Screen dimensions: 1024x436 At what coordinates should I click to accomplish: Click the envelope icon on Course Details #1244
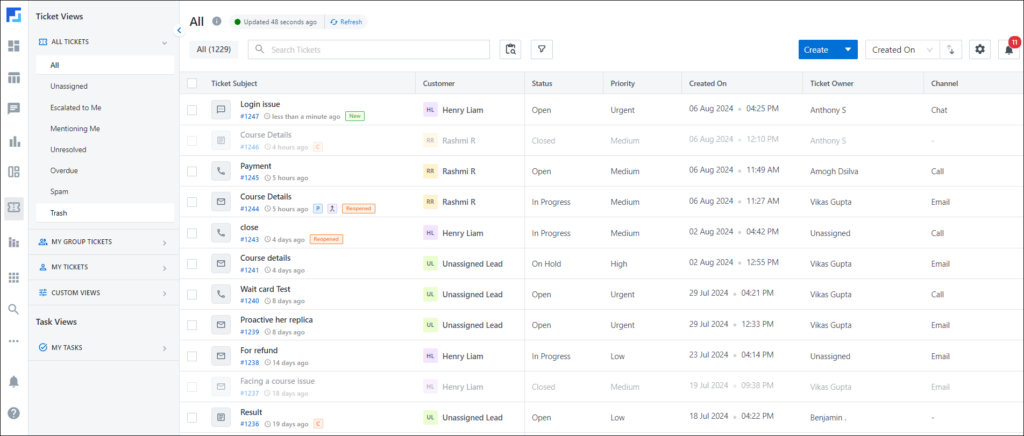pos(221,202)
